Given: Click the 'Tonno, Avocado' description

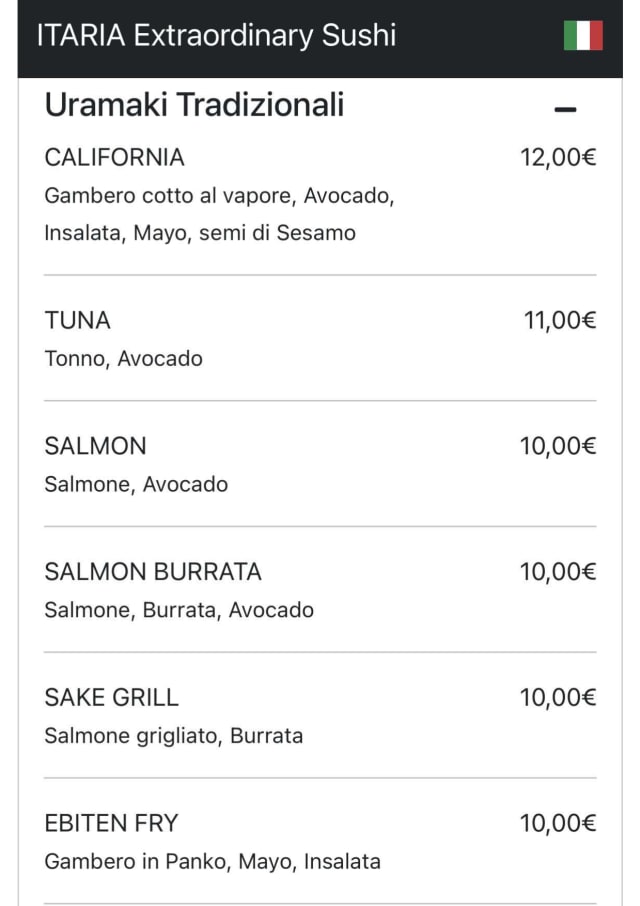Looking at the screenshot, I should (x=124, y=359).
